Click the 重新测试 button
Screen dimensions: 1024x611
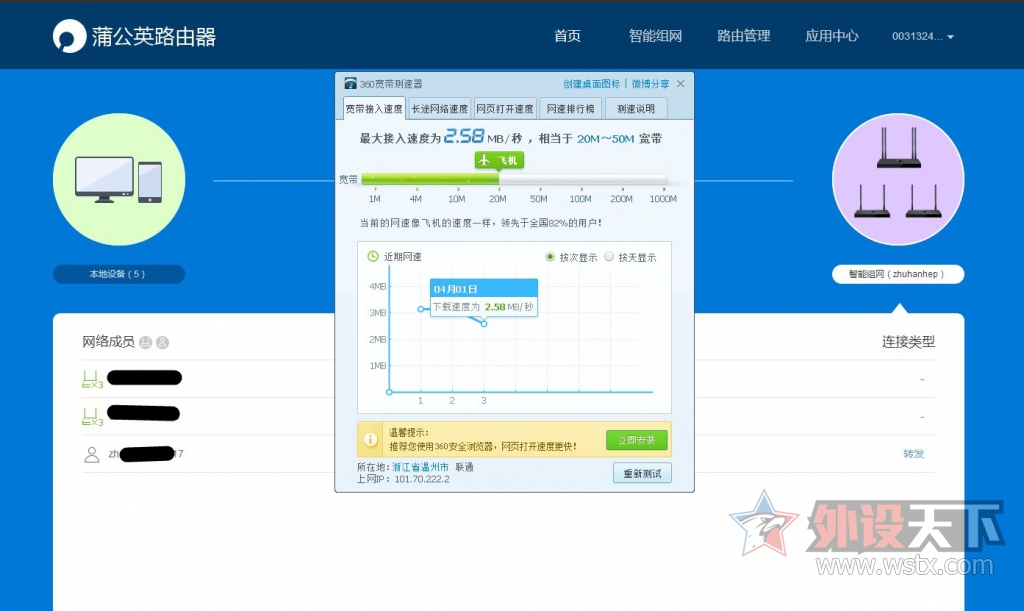(x=642, y=473)
